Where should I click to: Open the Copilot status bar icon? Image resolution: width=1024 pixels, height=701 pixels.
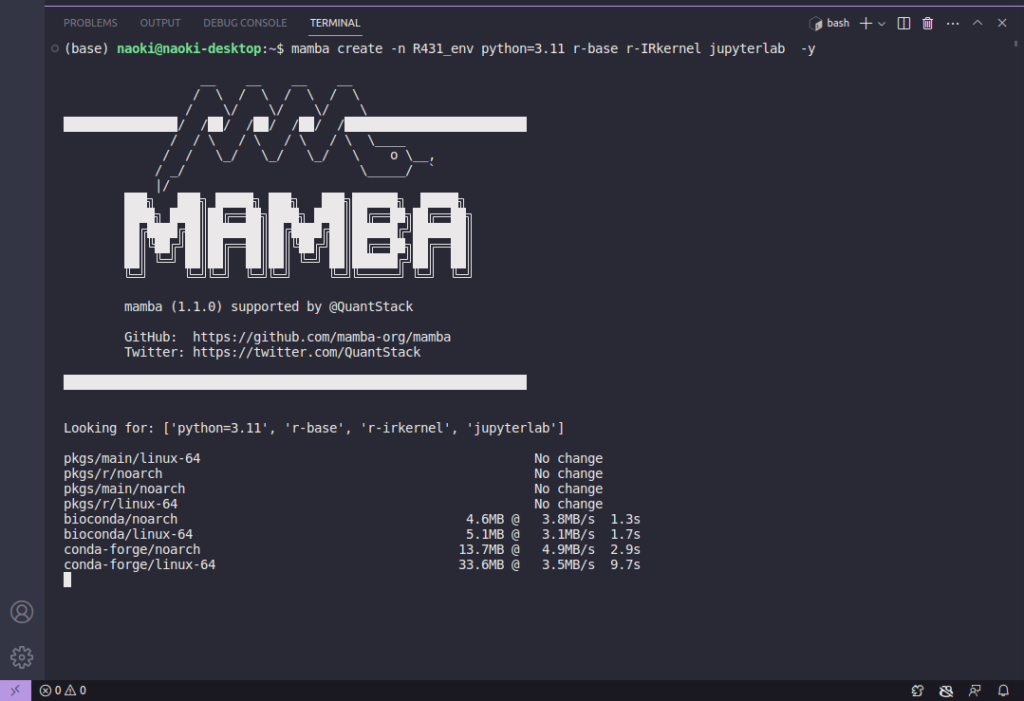tap(918, 691)
